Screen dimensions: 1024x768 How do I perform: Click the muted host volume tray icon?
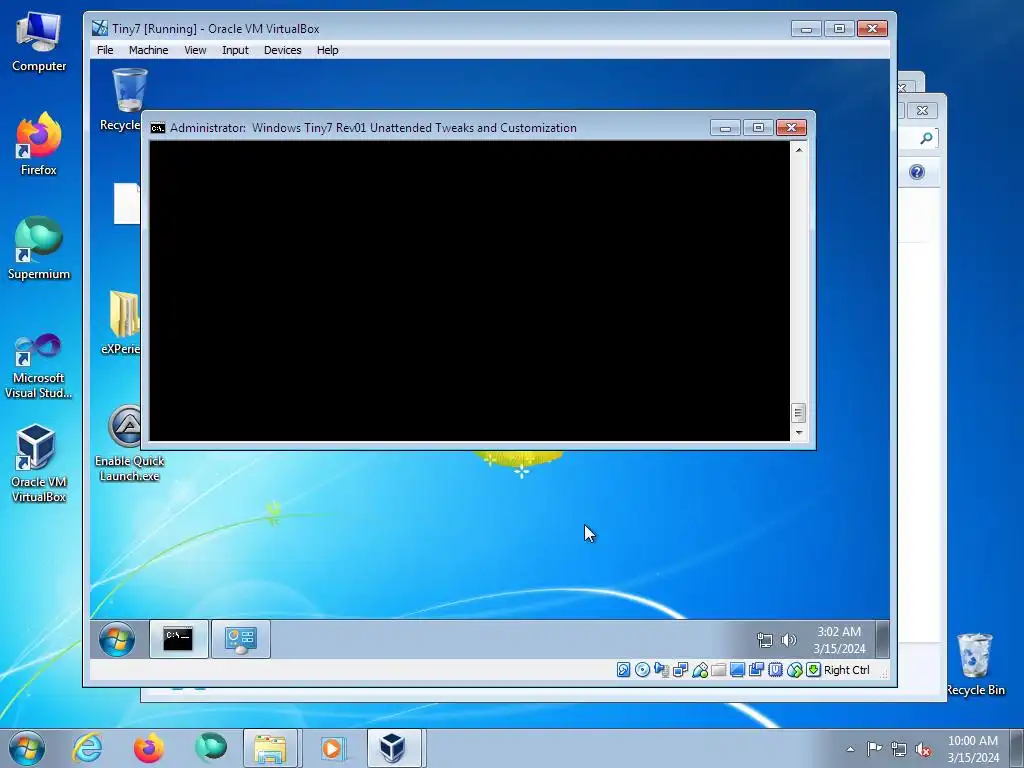[x=923, y=749]
